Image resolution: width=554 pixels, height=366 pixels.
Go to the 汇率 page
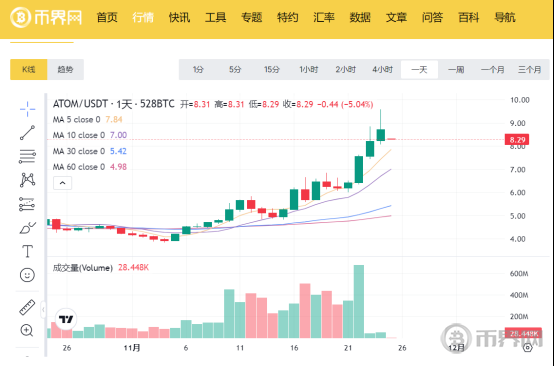point(324,17)
